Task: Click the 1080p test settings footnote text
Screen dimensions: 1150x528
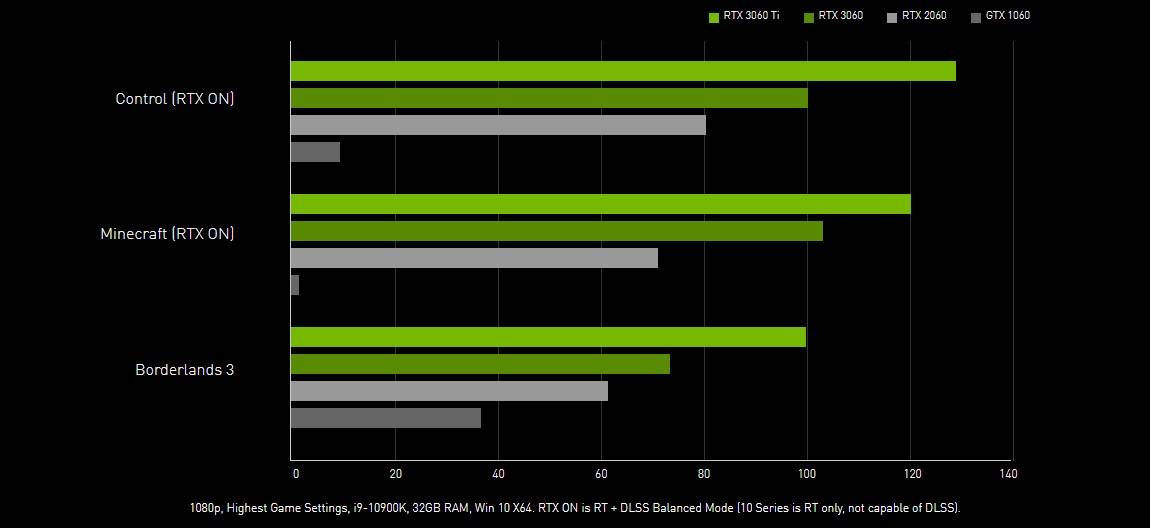Action: click(x=574, y=508)
